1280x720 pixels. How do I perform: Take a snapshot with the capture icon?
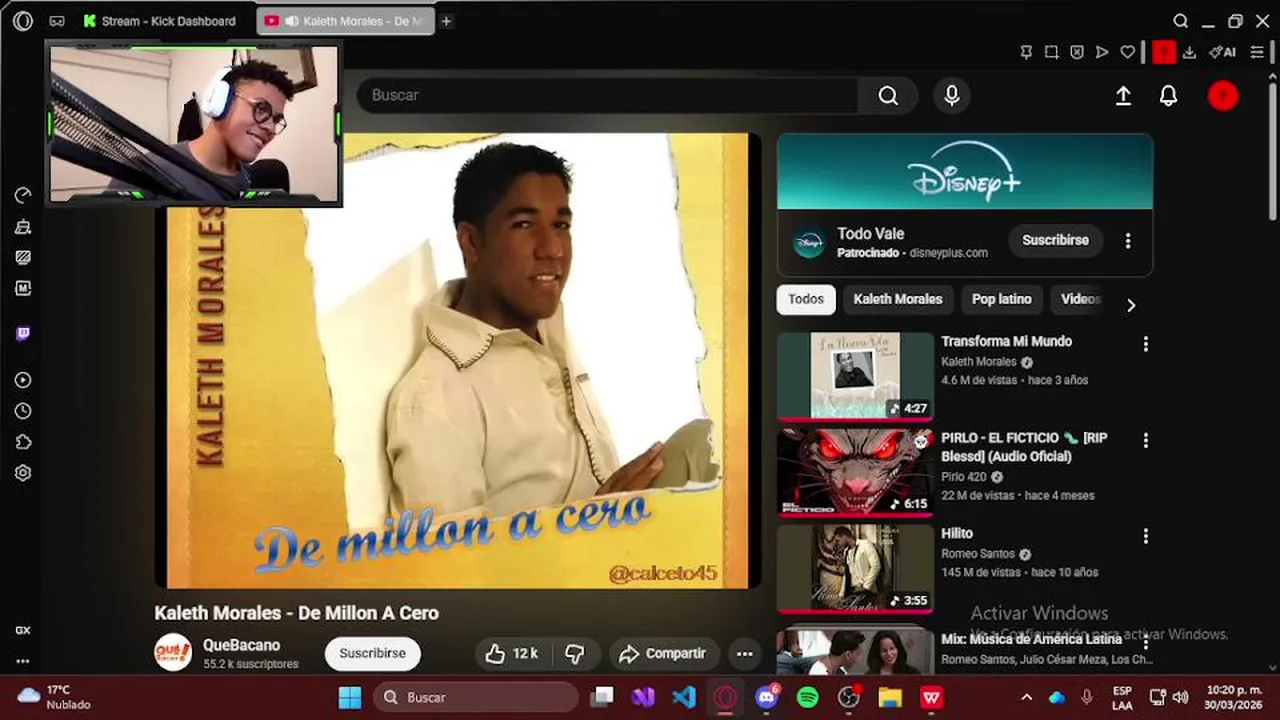pyautogui.click(x=1051, y=52)
